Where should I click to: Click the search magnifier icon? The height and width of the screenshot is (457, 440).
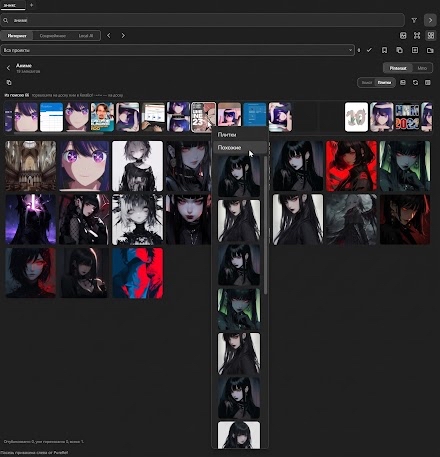pos(6,20)
